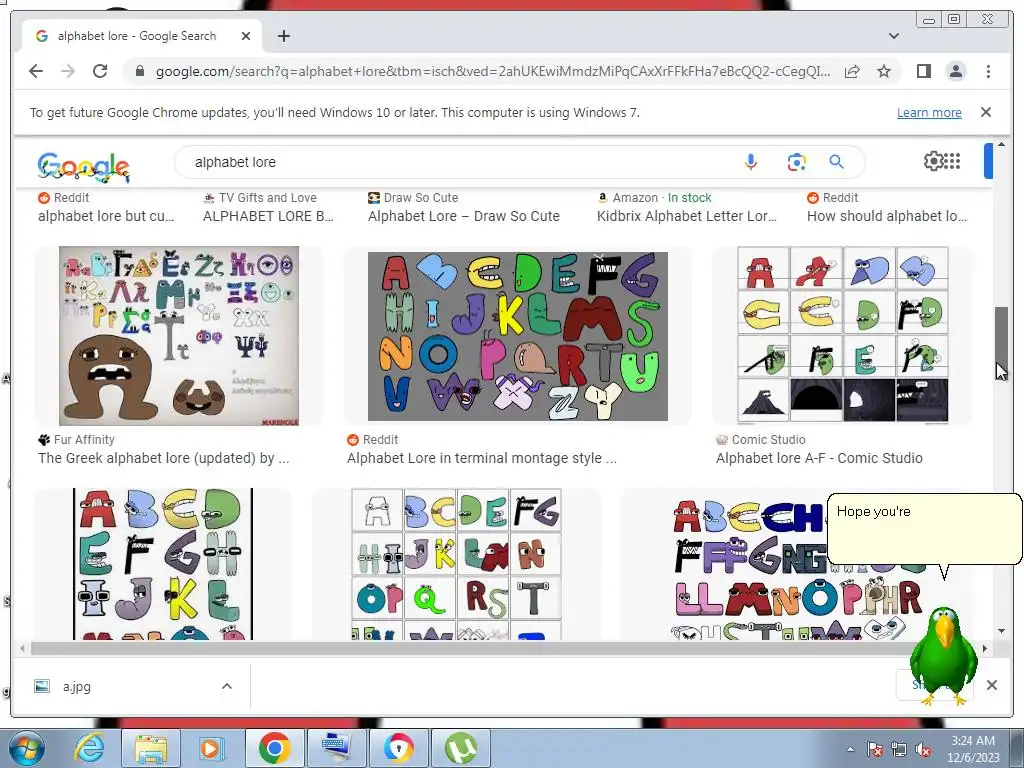Open 'The Greek alphabet lore (updated)' link
The height and width of the screenshot is (768, 1024).
(163, 458)
